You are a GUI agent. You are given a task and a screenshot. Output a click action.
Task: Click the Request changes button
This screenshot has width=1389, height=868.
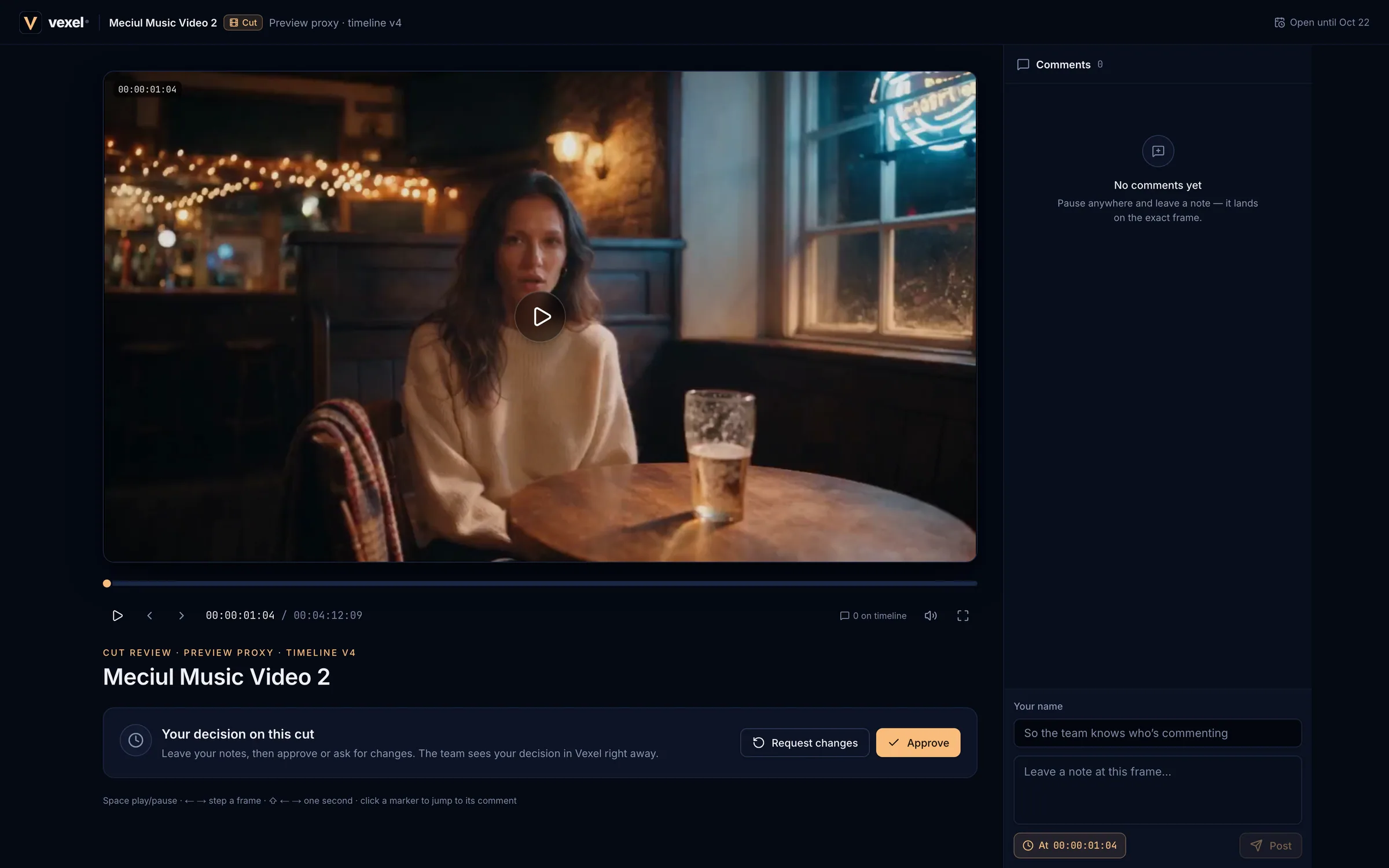(805, 742)
